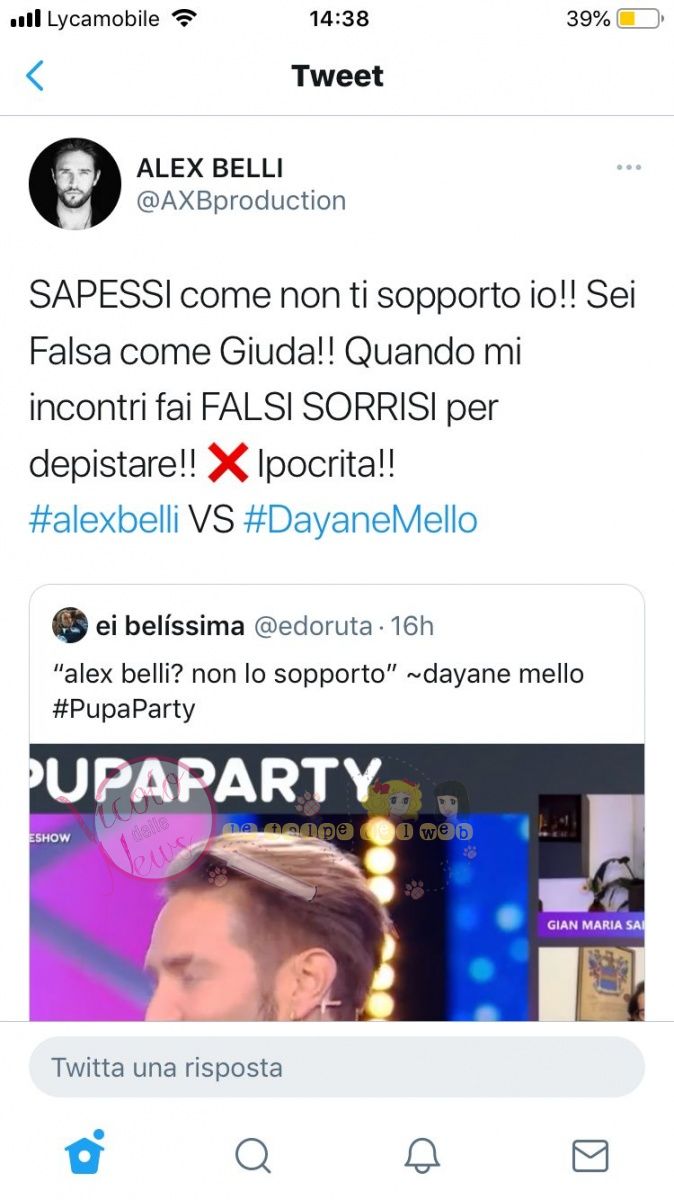Tap the battery indicator in status bar
This screenshot has height=1200, width=674.
click(x=639, y=18)
